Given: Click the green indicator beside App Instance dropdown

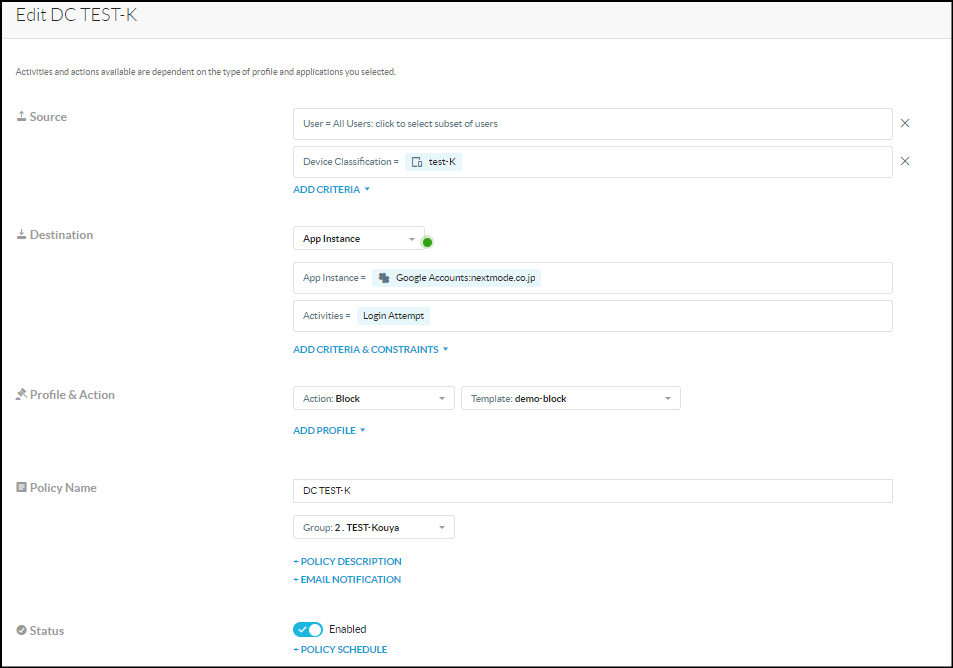Looking at the screenshot, I should [427, 242].
